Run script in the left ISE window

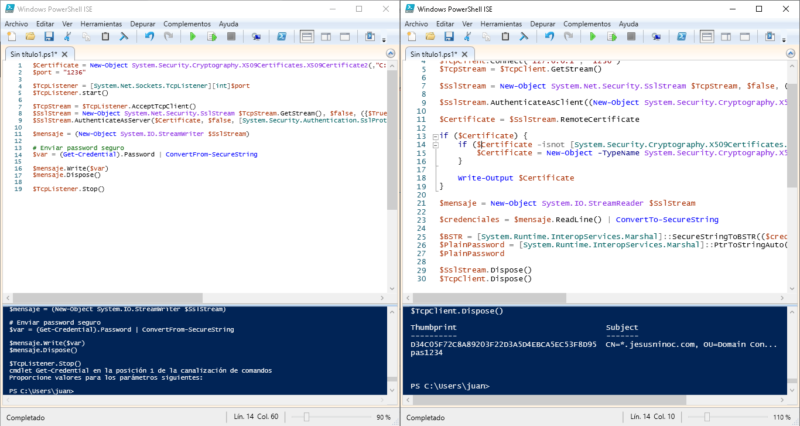[x=192, y=37]
